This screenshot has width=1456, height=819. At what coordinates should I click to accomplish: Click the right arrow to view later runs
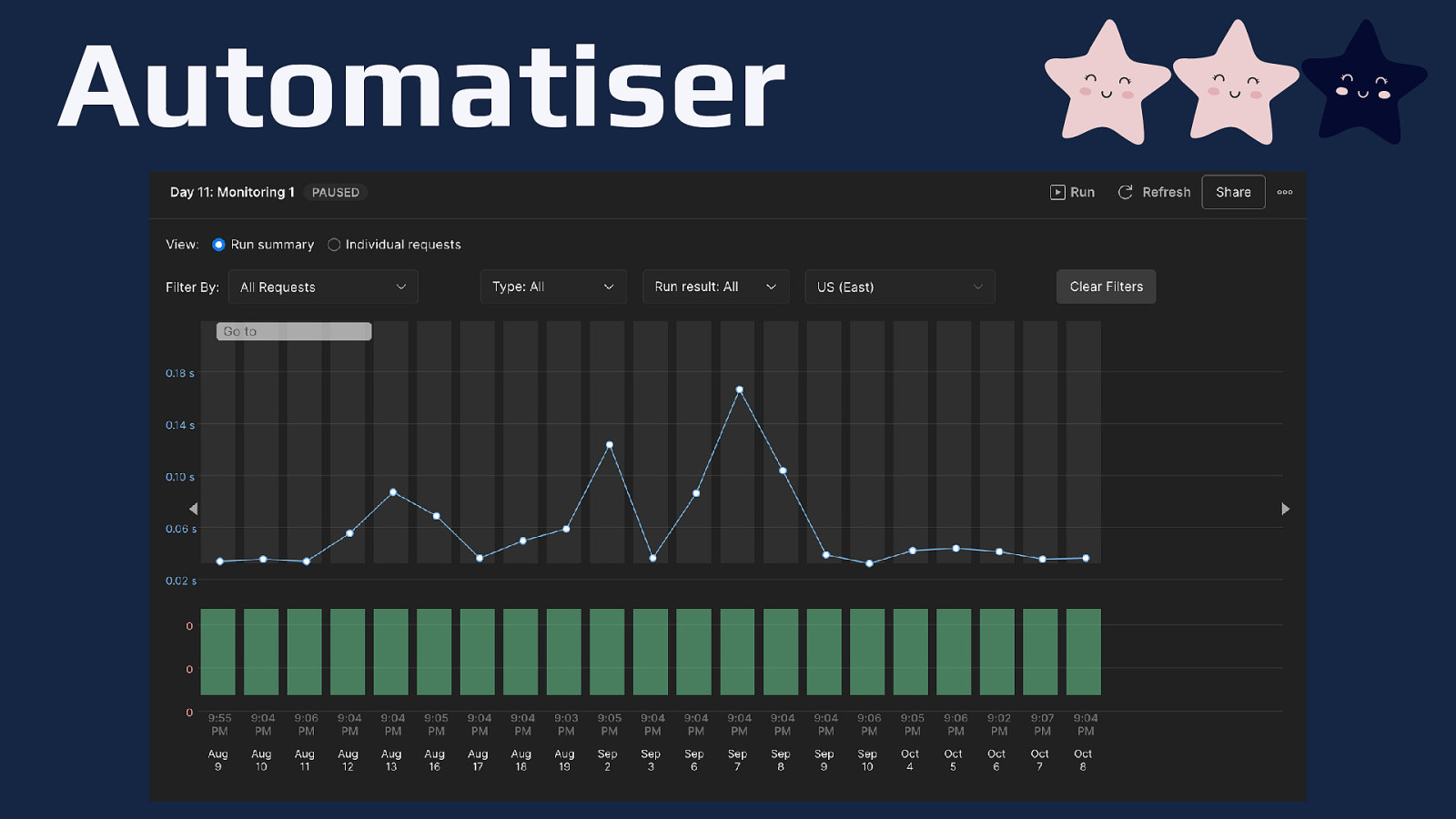point(1285,509)
